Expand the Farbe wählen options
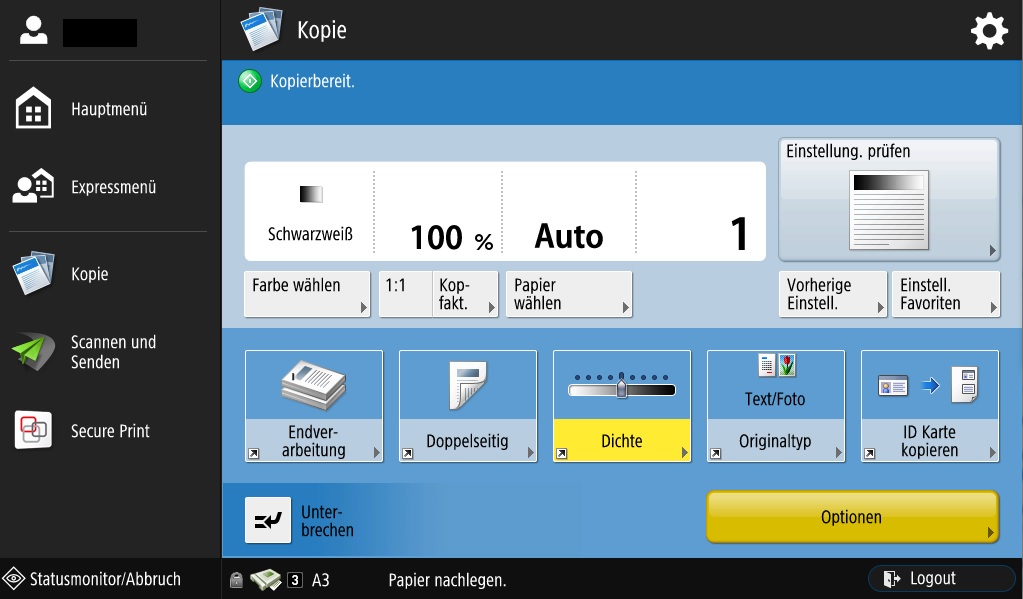The height and width of the screenshot is (599, 1023). tap(307, 294)
